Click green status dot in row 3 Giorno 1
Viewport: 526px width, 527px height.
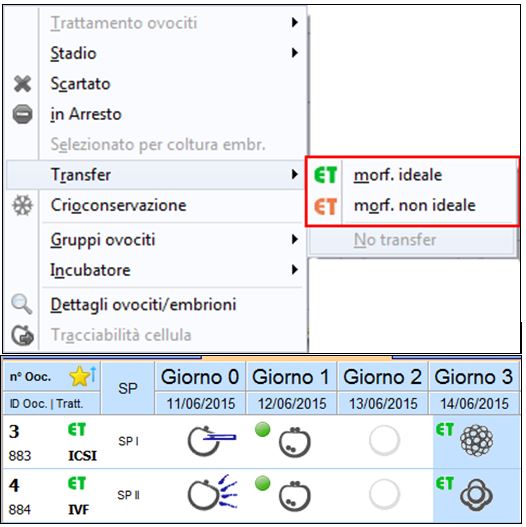[x=262, y=430]
